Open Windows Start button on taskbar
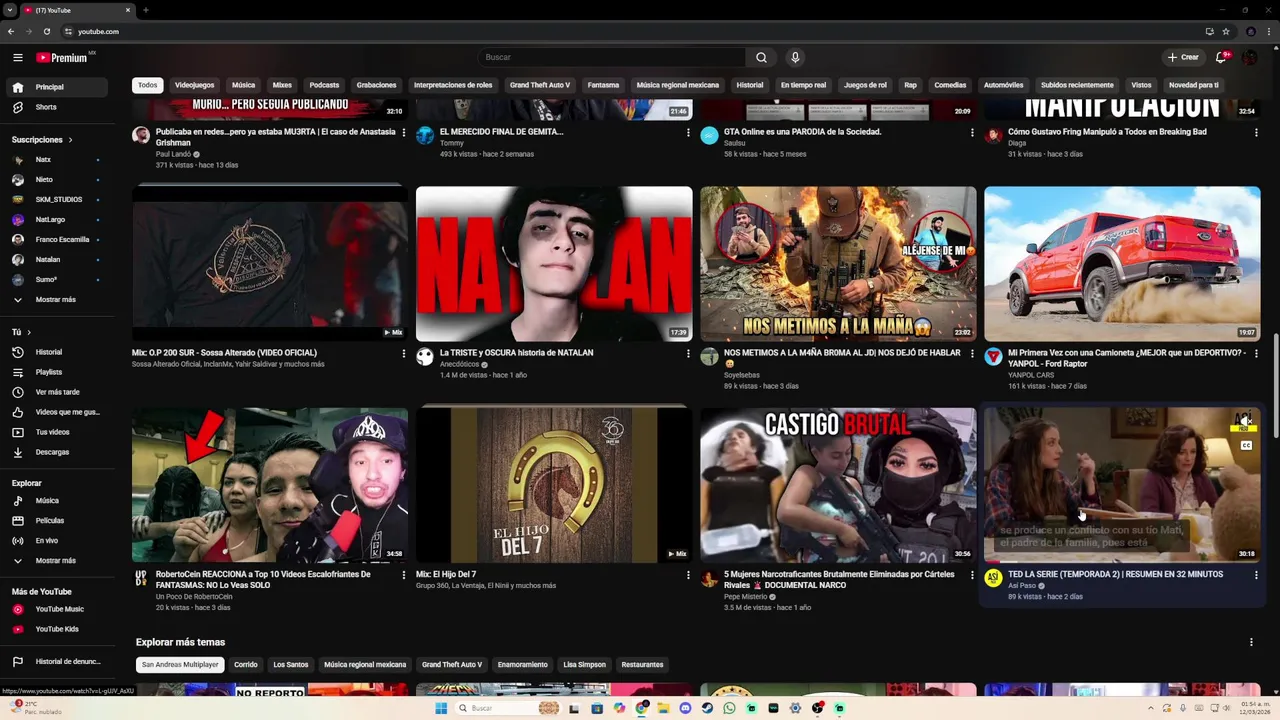This screenshot has width=1280, height=720. 441,708
